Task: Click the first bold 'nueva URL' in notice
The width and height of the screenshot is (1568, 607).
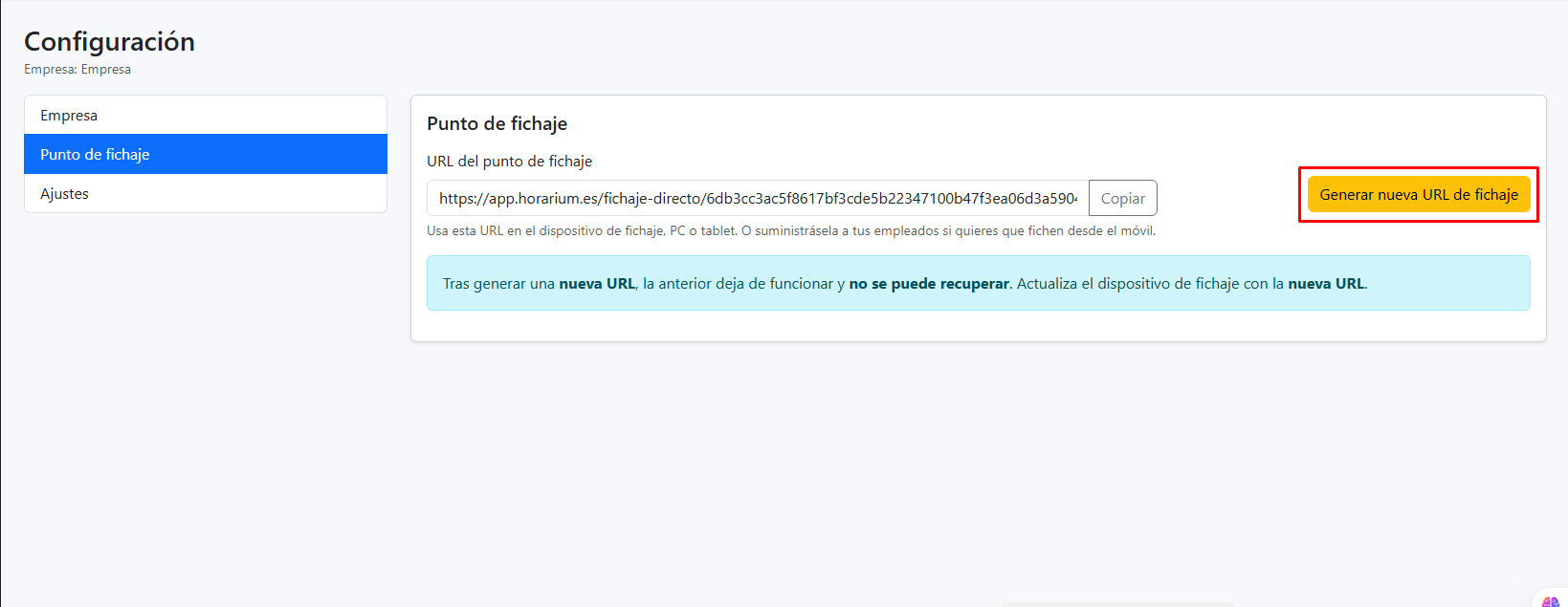Action: pyautogui.click(x=597, y=284)
